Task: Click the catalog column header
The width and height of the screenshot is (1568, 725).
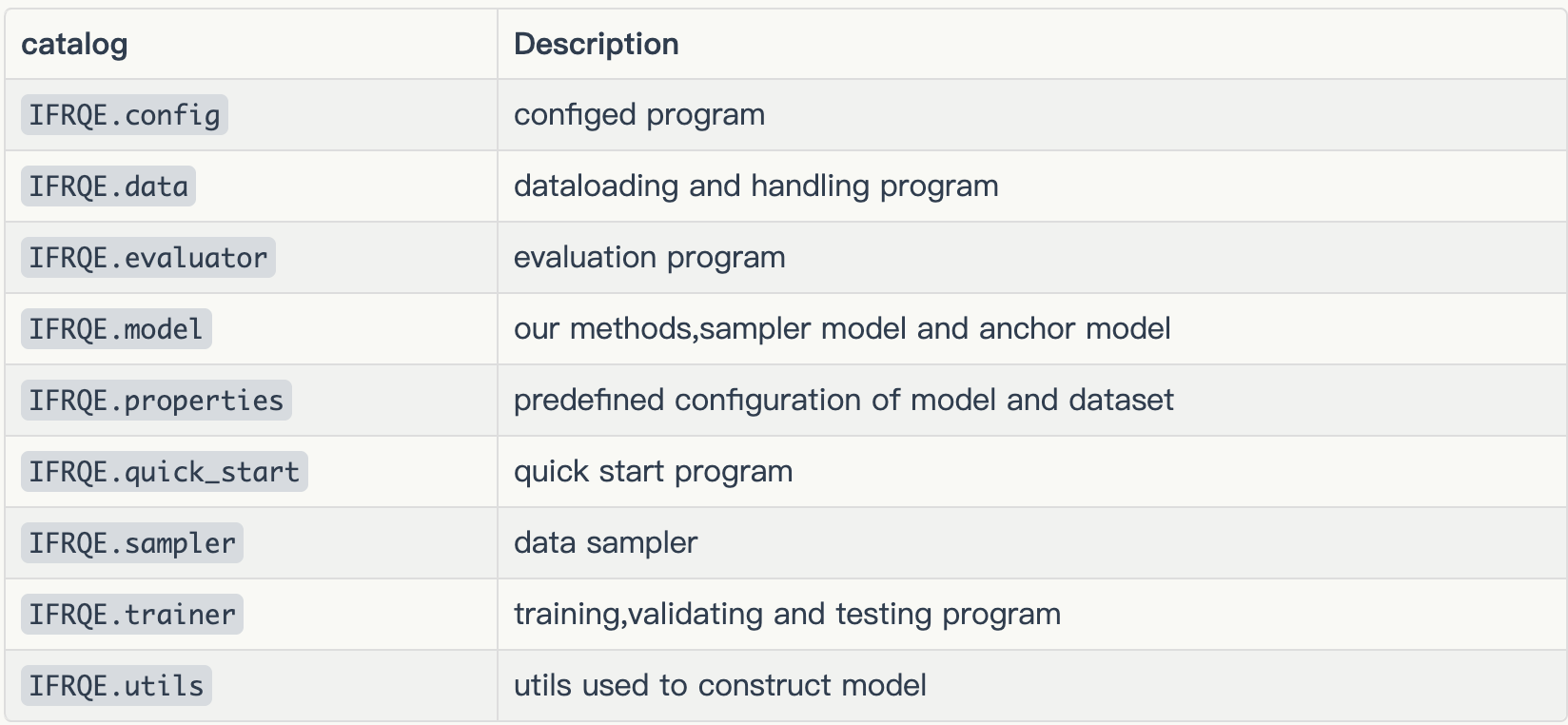Action: coord(74,44)
